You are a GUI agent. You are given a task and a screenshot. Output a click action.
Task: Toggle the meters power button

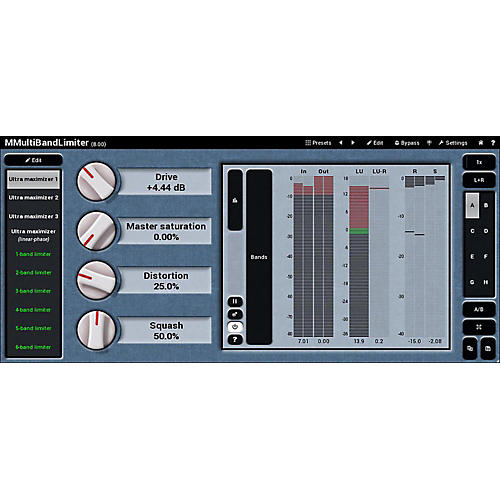[x=235, y=327]
